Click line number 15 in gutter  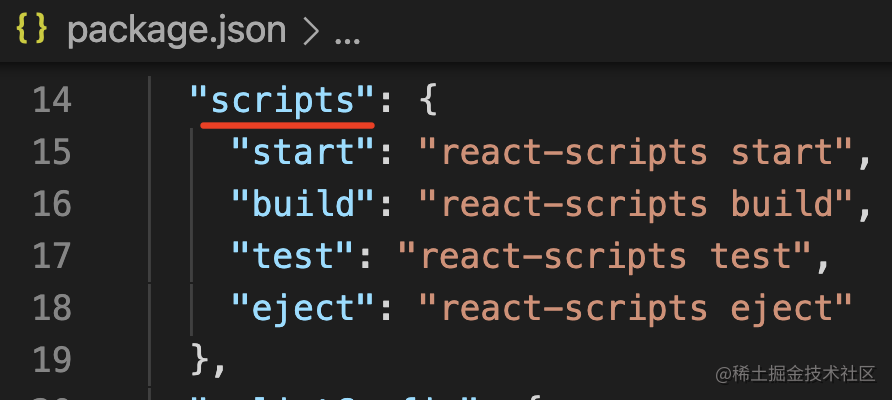coord(51,153)
